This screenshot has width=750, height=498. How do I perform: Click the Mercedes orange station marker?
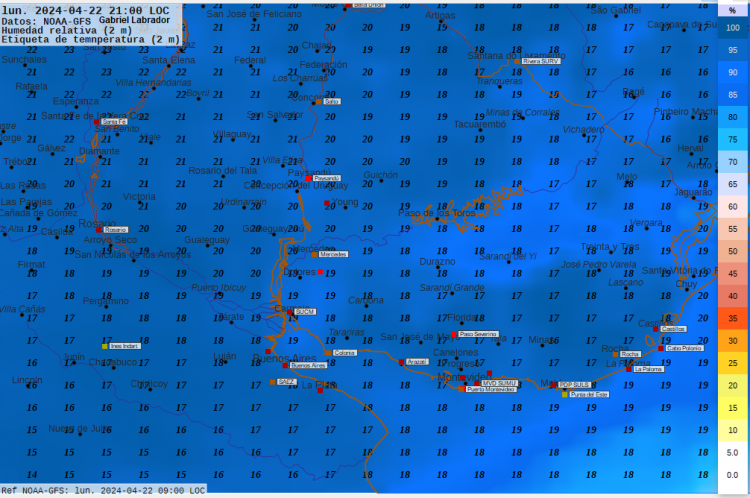click(315, 254)
